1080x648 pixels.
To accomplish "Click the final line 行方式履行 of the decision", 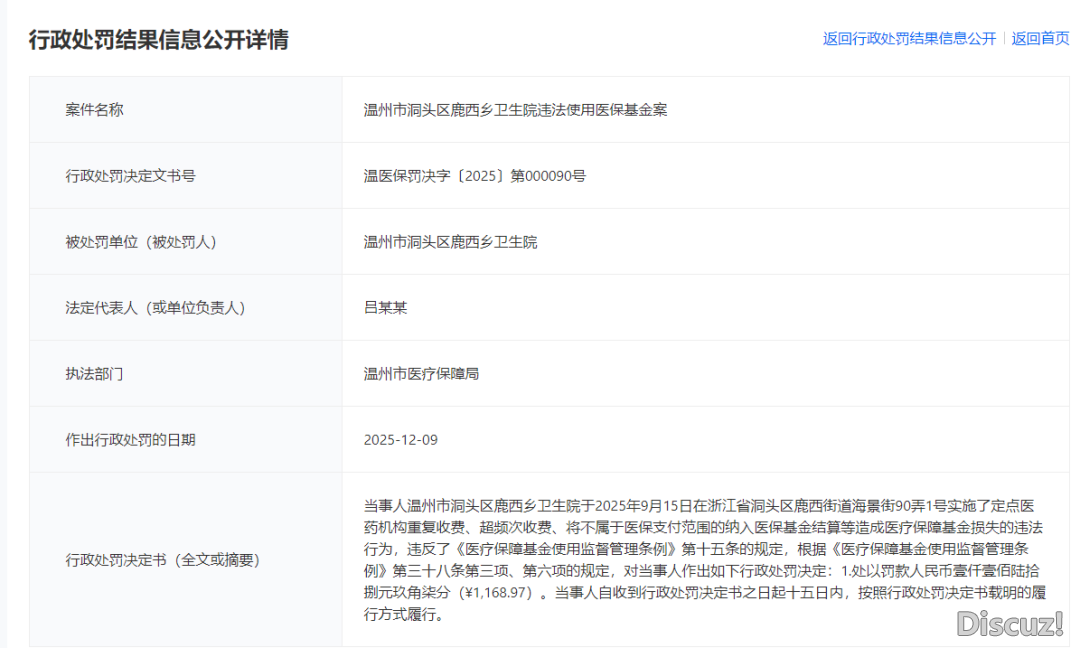I will tap(402, 615).
